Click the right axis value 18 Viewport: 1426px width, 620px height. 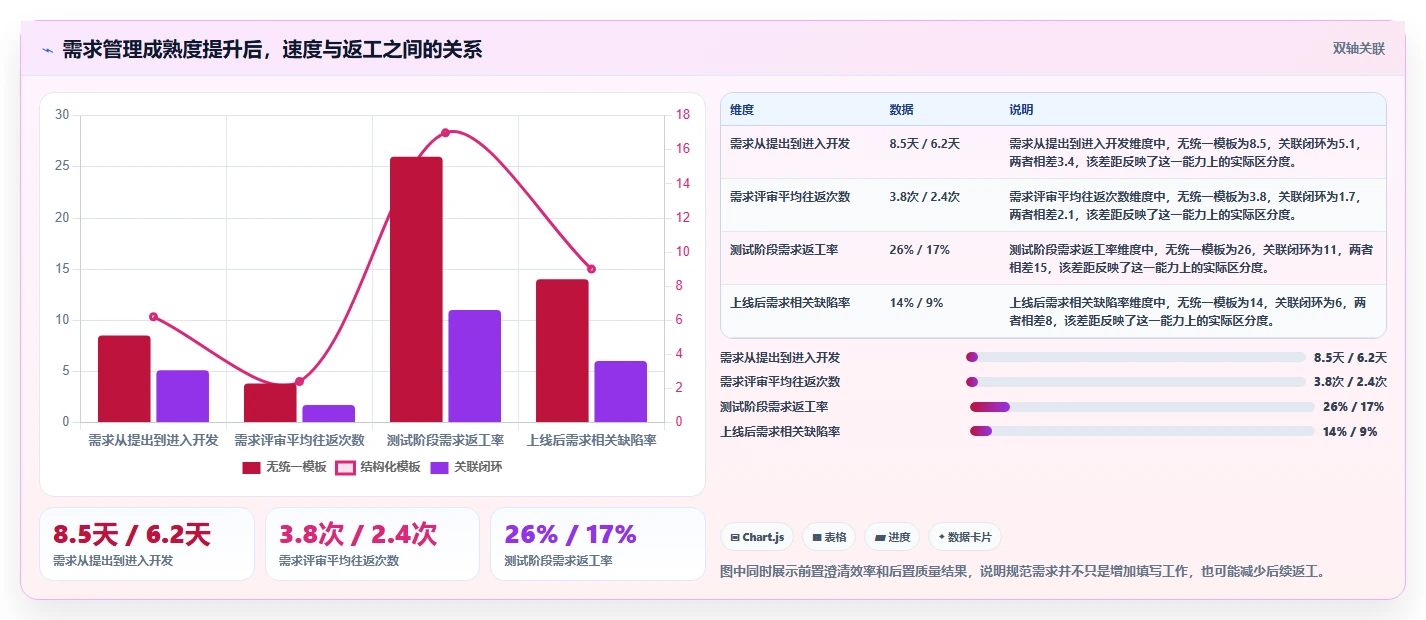pos(684,115)
